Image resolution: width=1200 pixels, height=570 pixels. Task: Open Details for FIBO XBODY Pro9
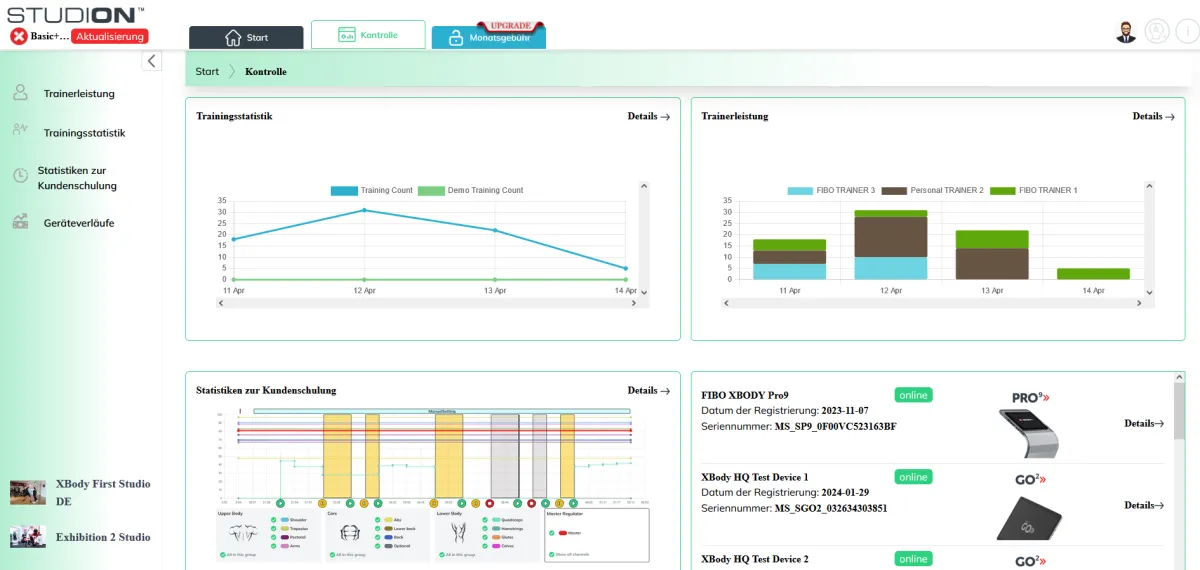click(1144, 423)
